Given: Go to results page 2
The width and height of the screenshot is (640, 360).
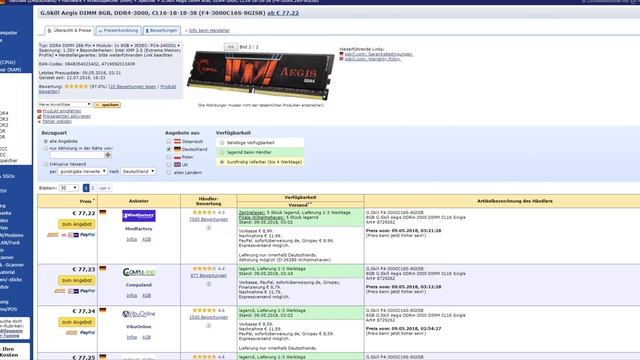Looking at the screenshot, I should tap(93, 188).
